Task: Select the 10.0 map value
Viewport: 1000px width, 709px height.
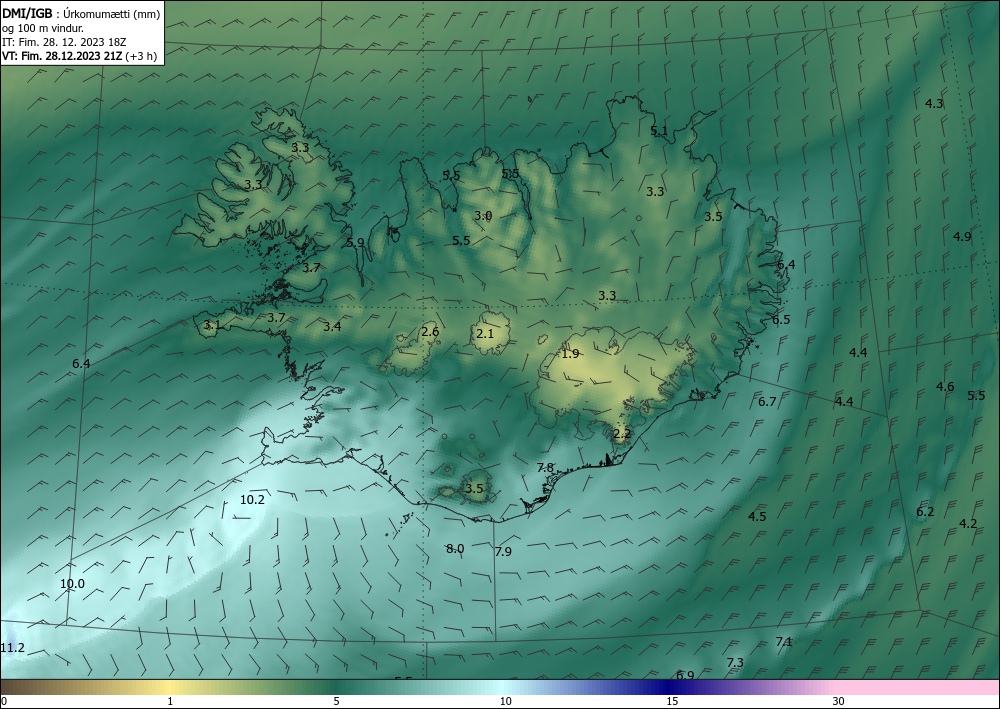Action: [72, 583]
